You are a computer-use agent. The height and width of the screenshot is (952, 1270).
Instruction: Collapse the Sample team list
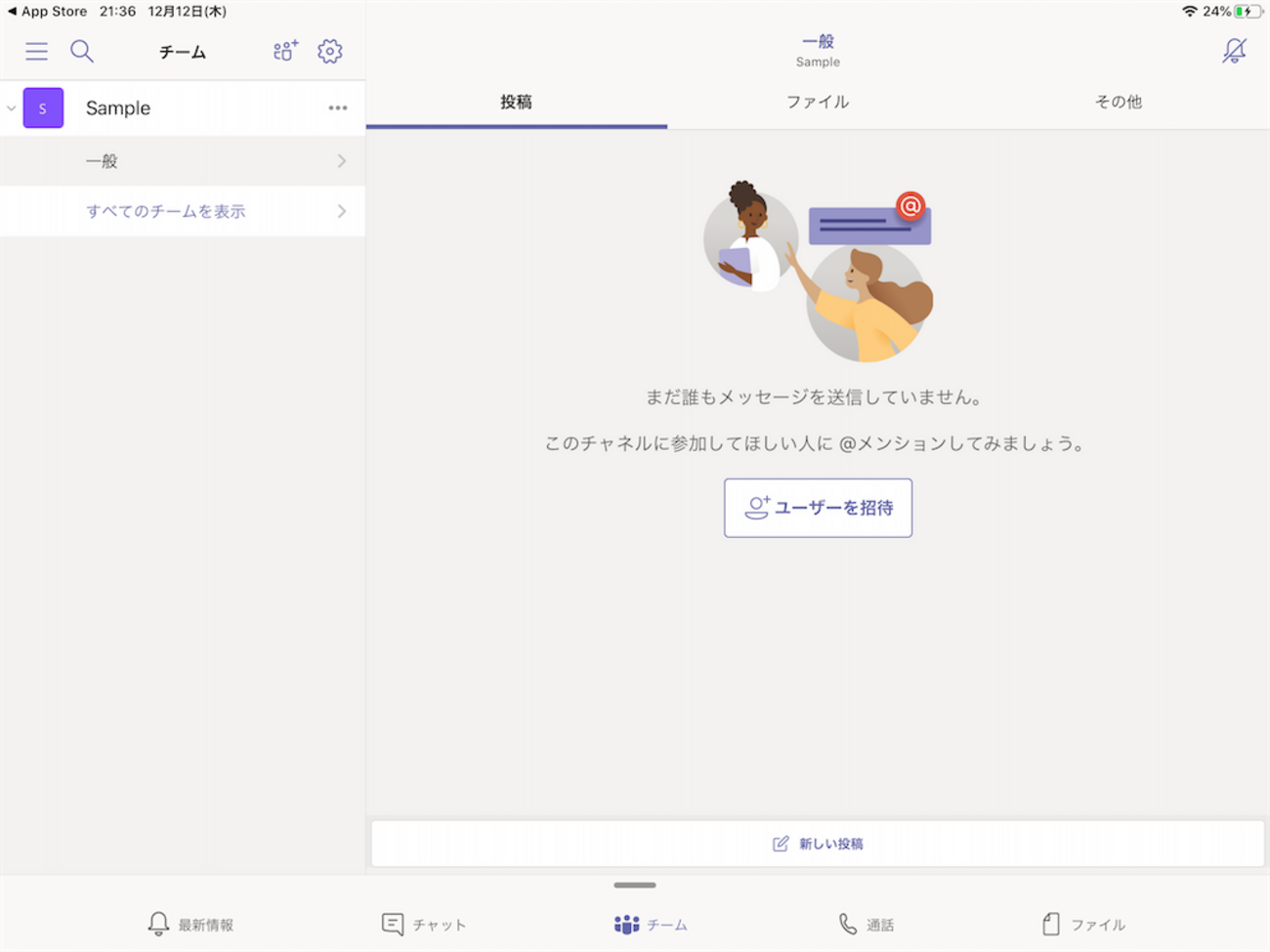coord(11,108)
